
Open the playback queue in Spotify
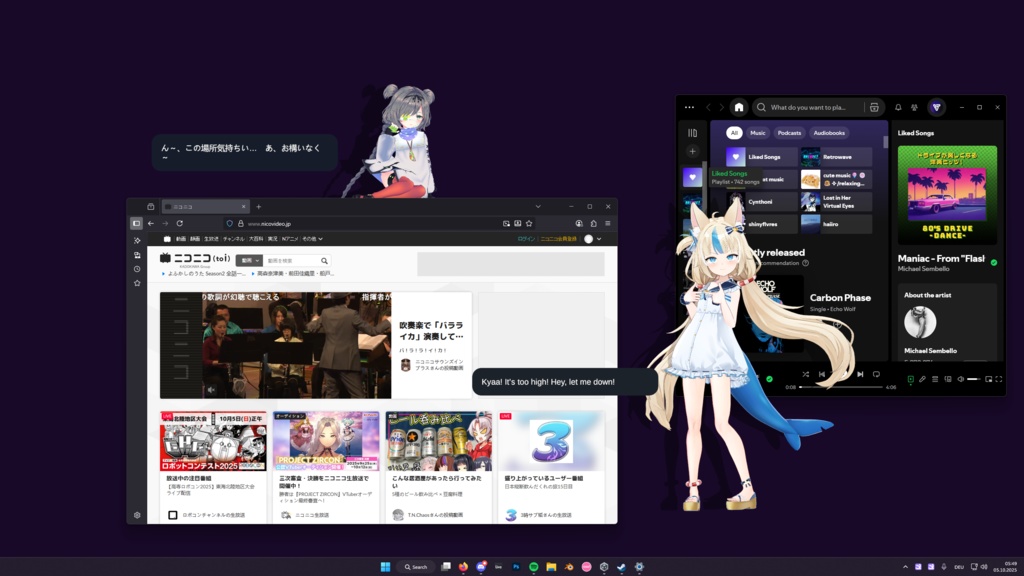tap(935, 379)
